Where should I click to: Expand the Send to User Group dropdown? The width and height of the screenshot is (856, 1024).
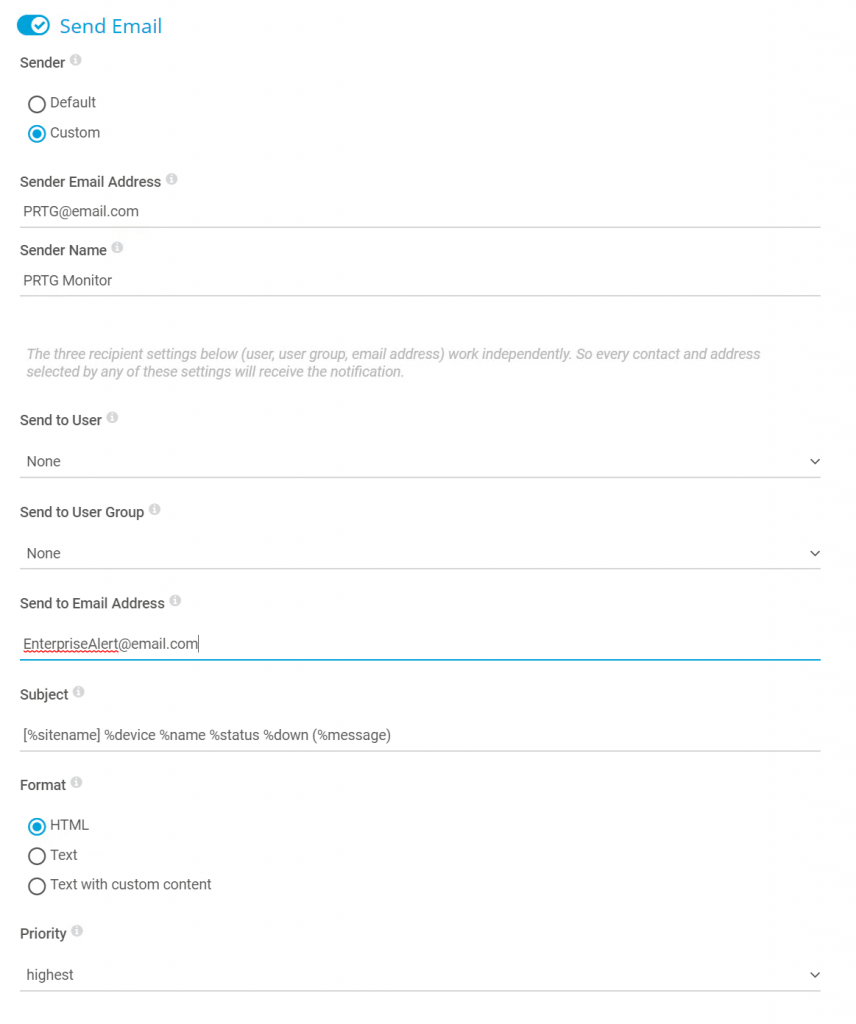[420, 554]
